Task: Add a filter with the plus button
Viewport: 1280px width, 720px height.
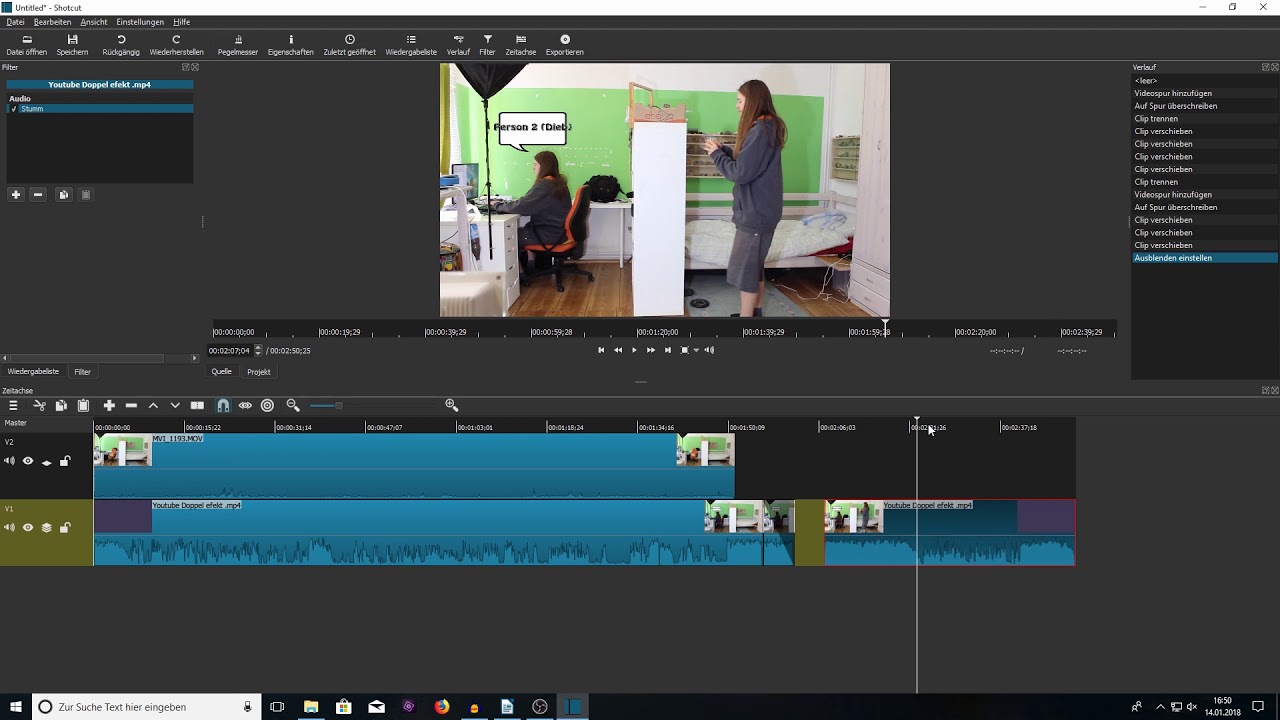Action: (16, 195)
